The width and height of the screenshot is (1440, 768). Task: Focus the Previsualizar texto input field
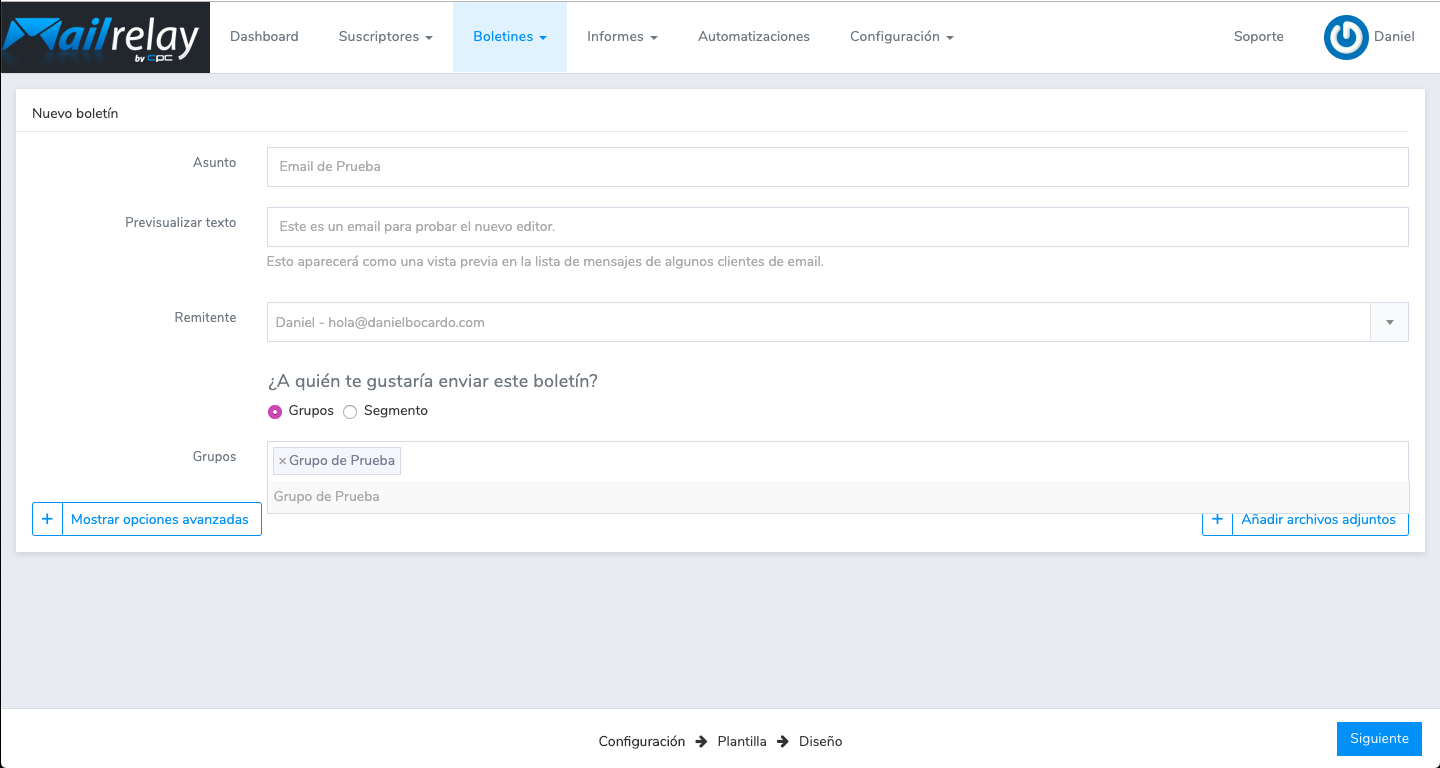pyautogui.click(x=838, y=227)
